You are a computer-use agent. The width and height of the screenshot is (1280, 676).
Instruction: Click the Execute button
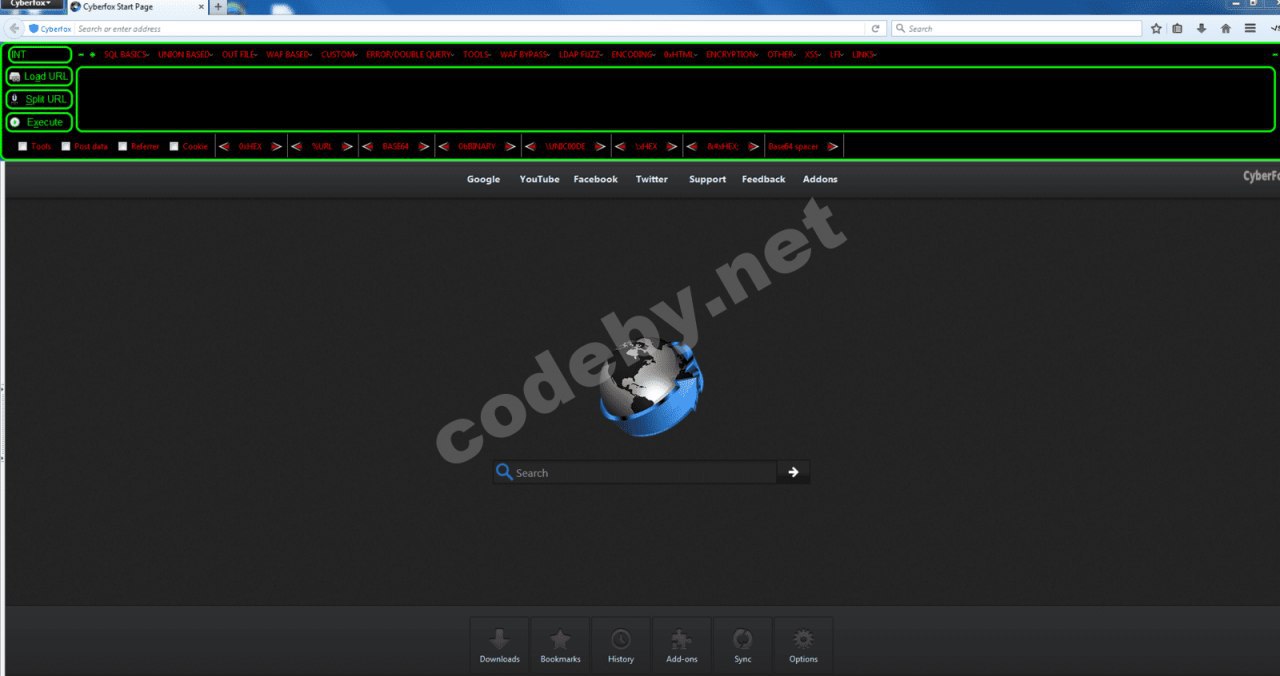coord(39,122)
